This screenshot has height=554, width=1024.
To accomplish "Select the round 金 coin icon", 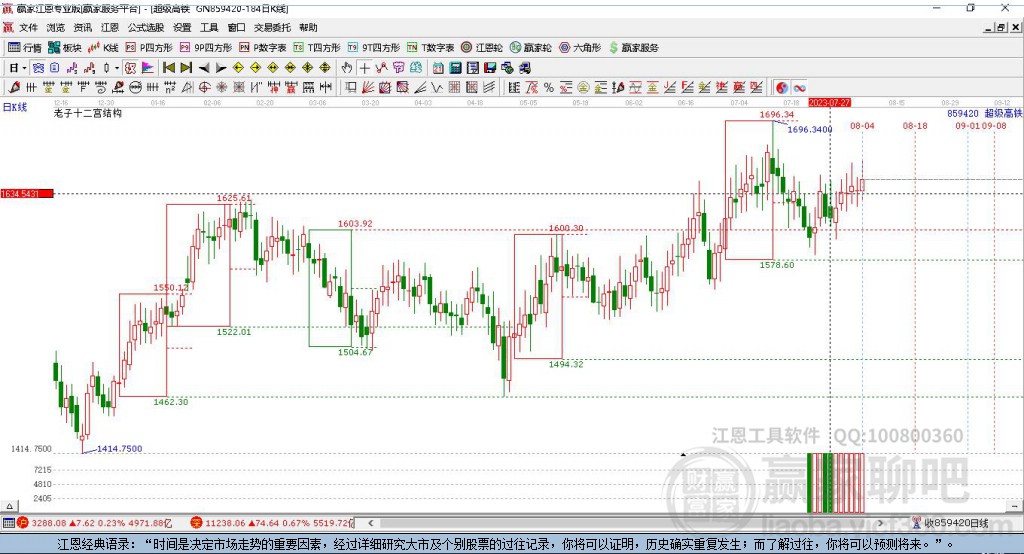I will (583, 88).
